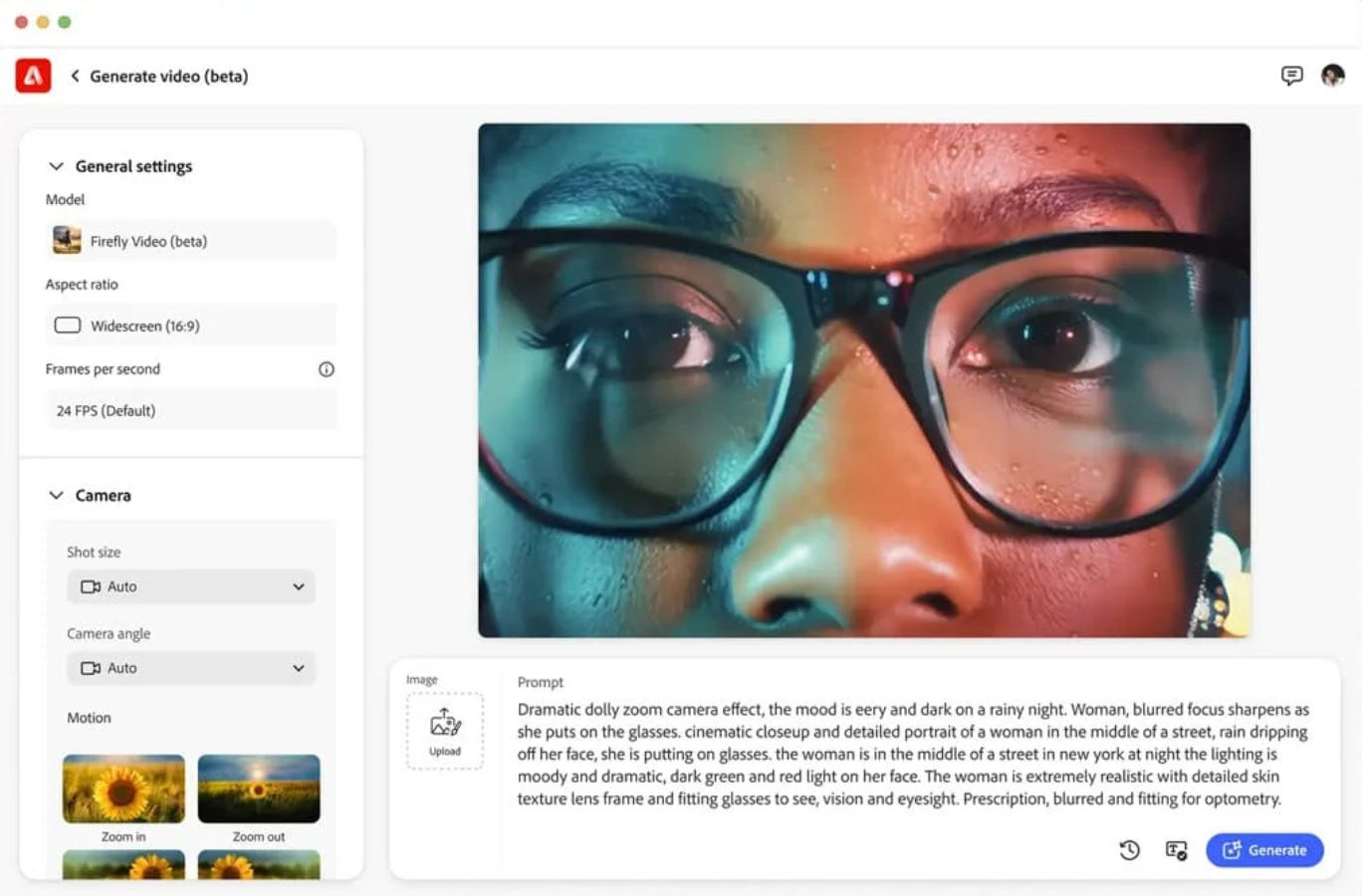The width and height of the screenshot is (1362, 896).
Task: Click the Widescreen aspect ratio rectangle icon
Action: 68,326
